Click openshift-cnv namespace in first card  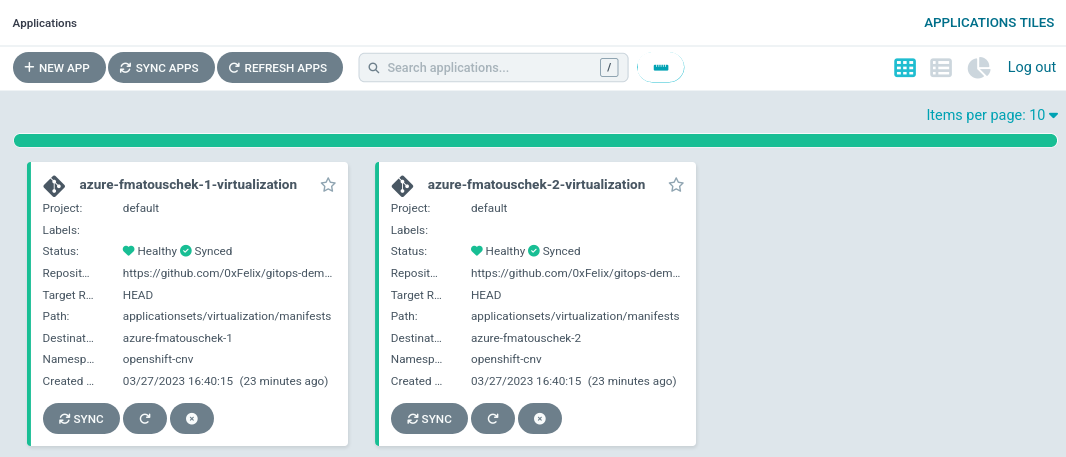pos(158,359)
